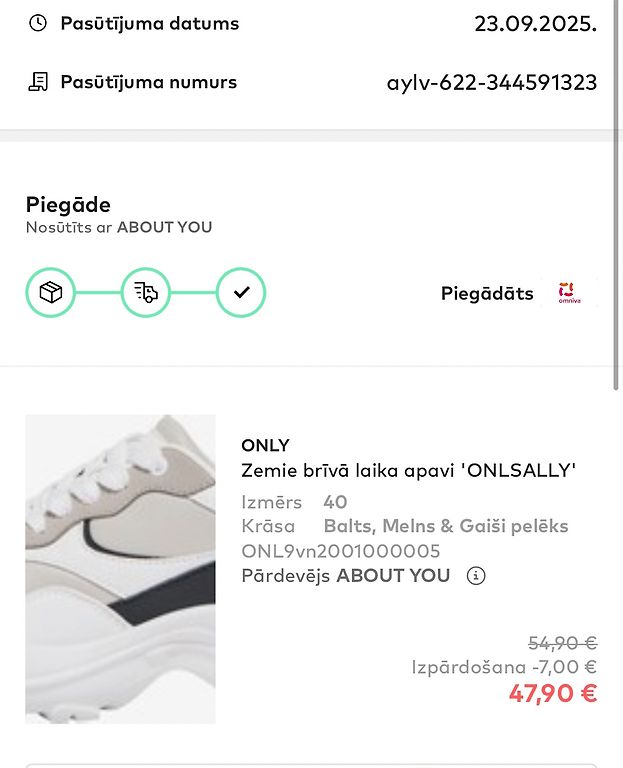Click the order number aylv-622-344591323
The height and width of the screenshot is (768, 623).
click(x=491, y=83)
